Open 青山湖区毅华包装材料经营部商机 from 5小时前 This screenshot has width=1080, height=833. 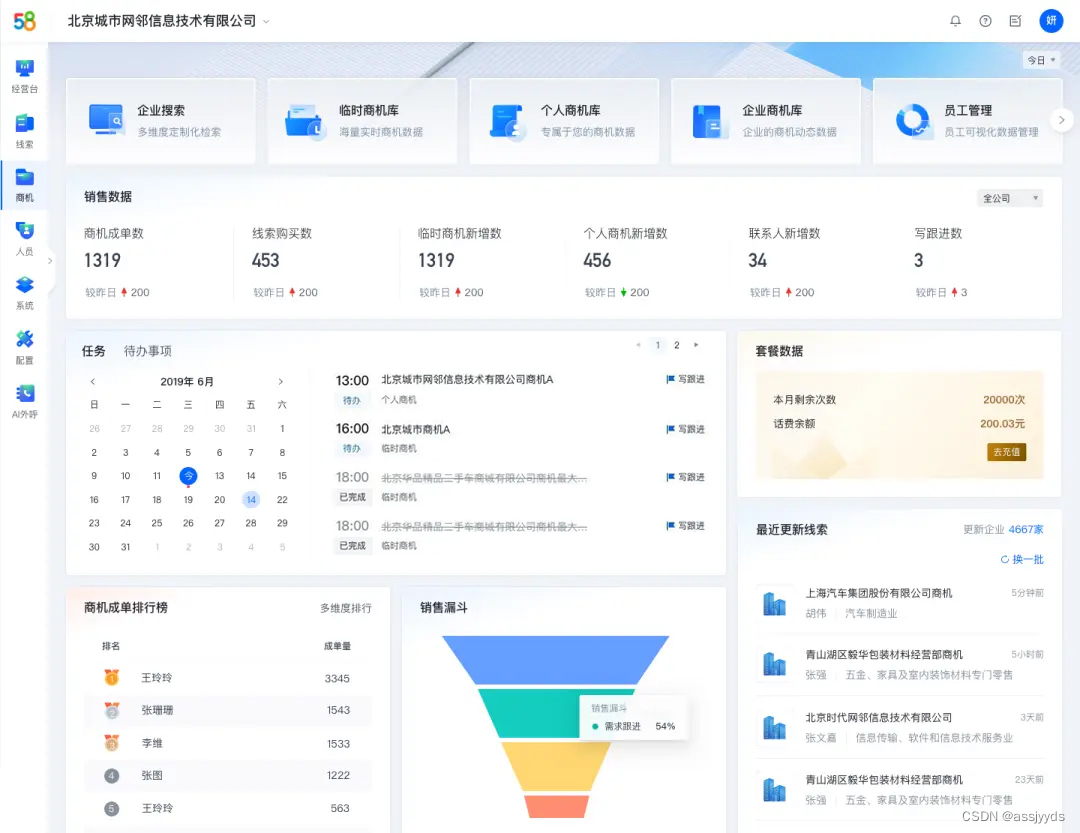[x=884, y=655]
